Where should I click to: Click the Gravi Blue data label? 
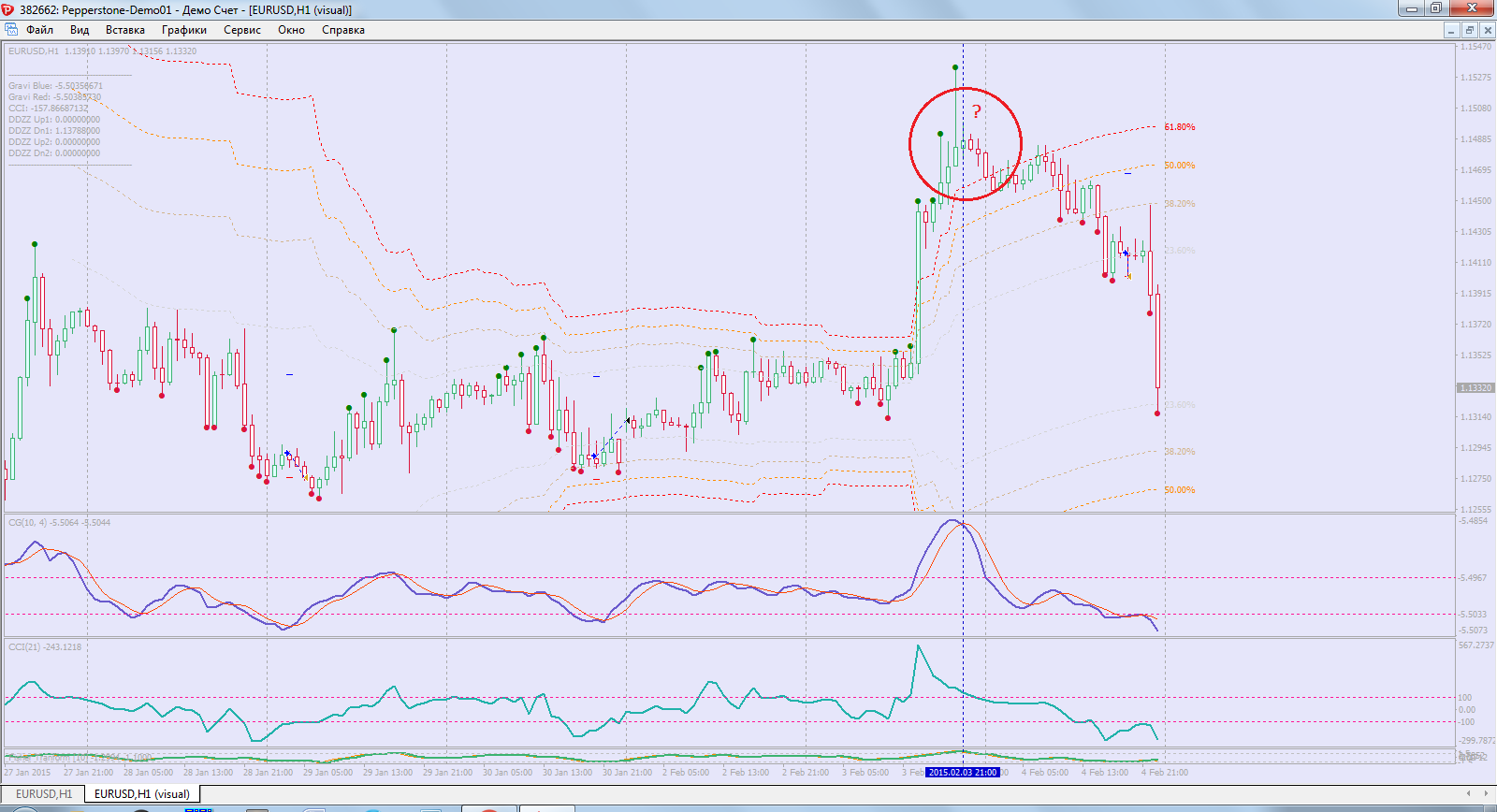[55, 86]
